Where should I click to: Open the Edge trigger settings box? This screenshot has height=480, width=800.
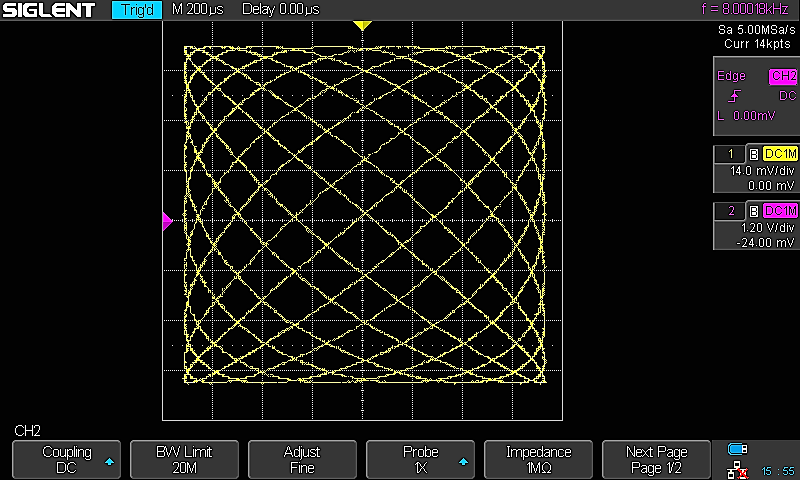pyautogui.click(x=755, y=96)
